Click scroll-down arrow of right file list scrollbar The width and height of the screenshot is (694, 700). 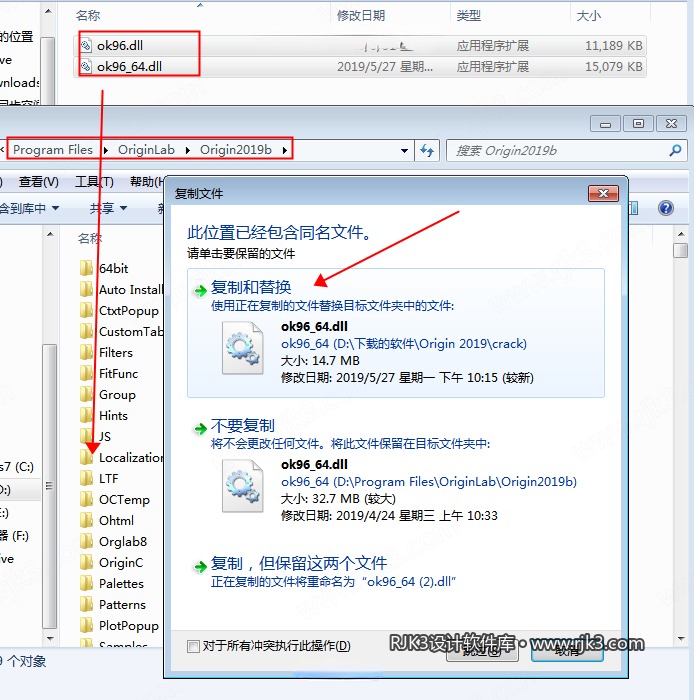pos(681,639)
